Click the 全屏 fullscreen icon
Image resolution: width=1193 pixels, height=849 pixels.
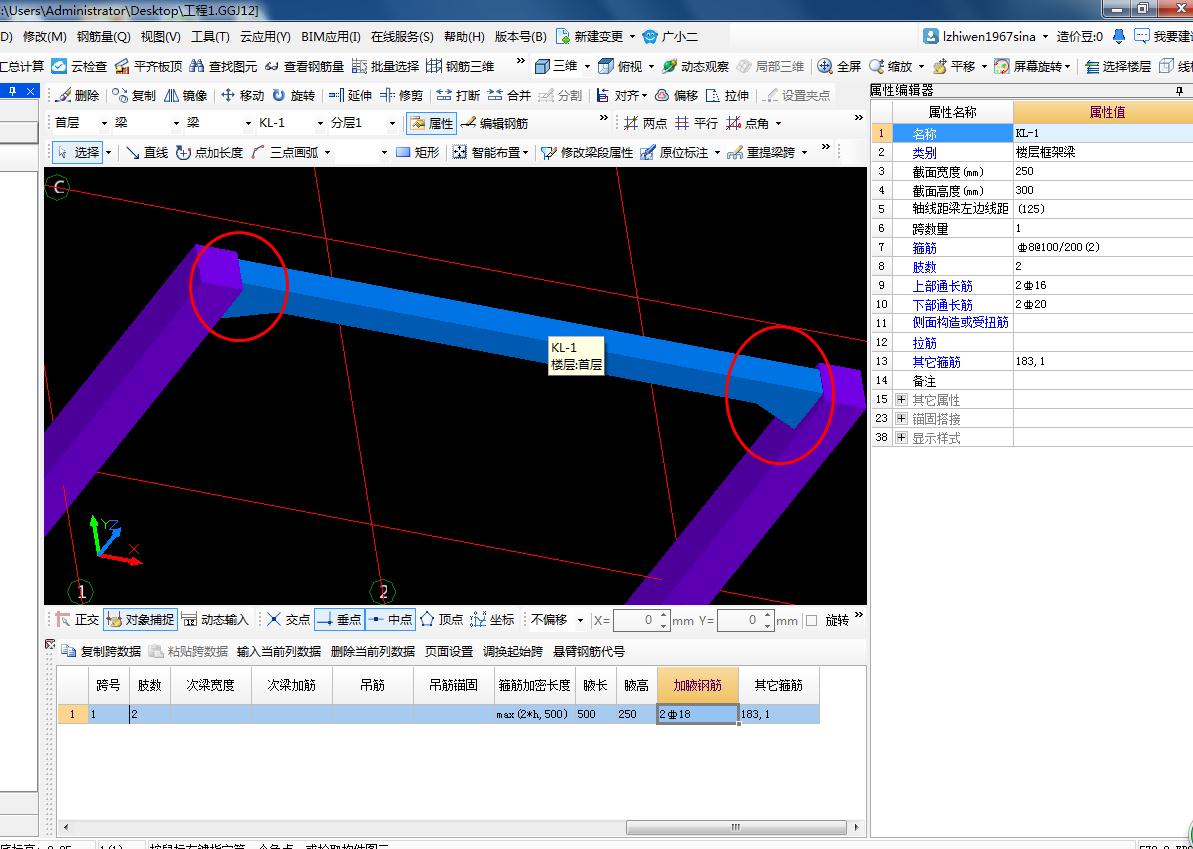(x=825, y=66)
